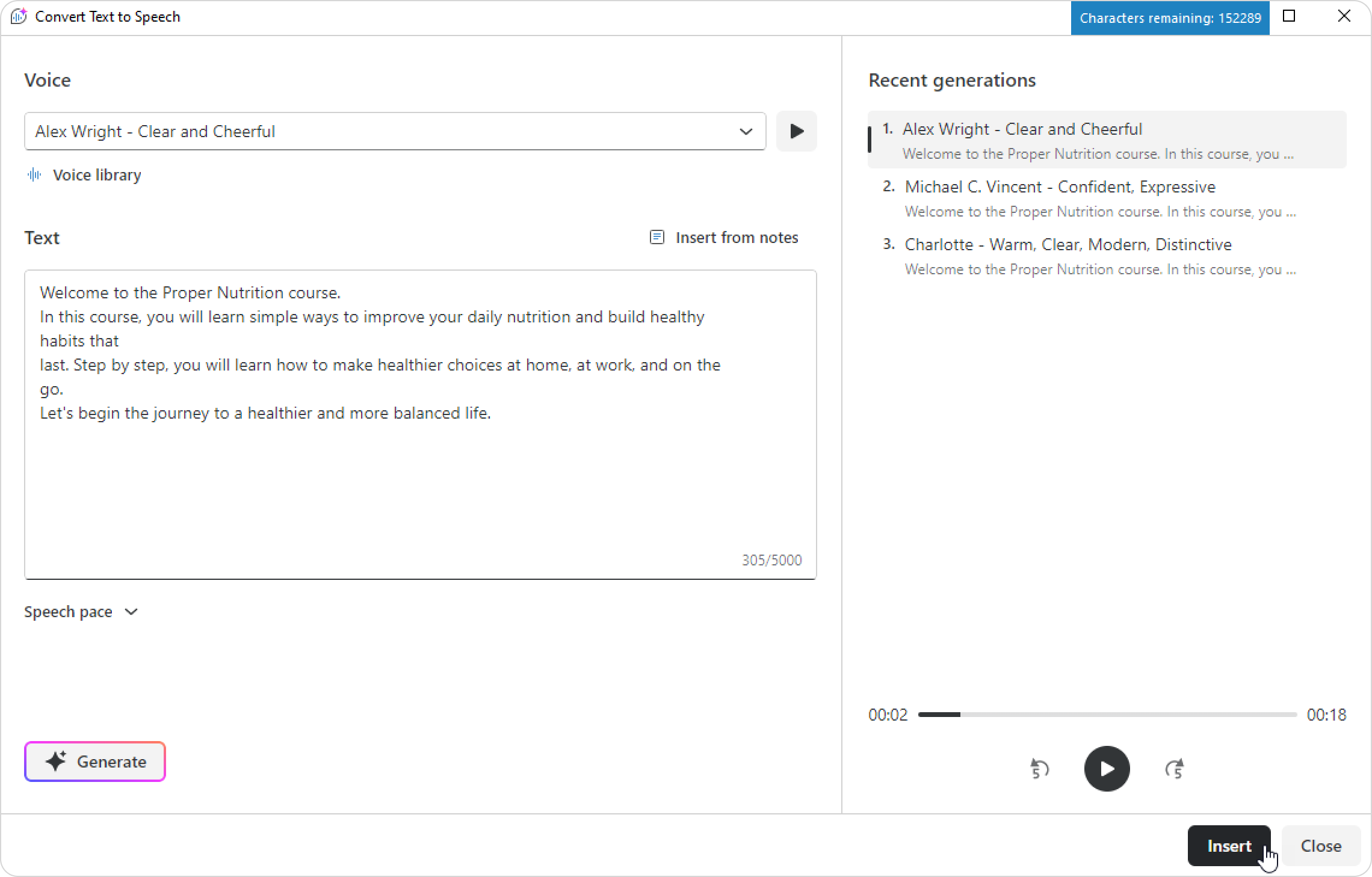Play the generated audio
This screenshot has width=1372, height=877.
[x=1107, y=769]
